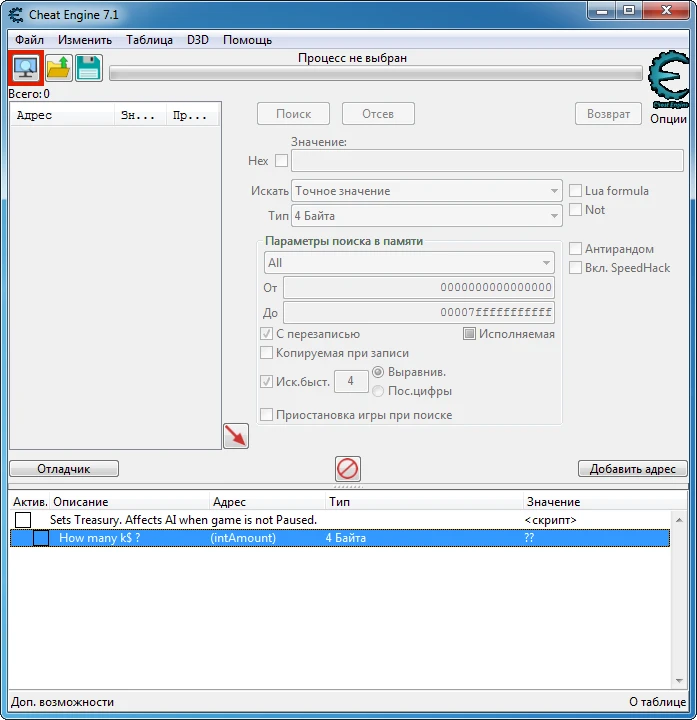Click the (intAmount) address cell
Image resolution: width=697 pixels, height=720 pixels.
(x=243, y=538)
